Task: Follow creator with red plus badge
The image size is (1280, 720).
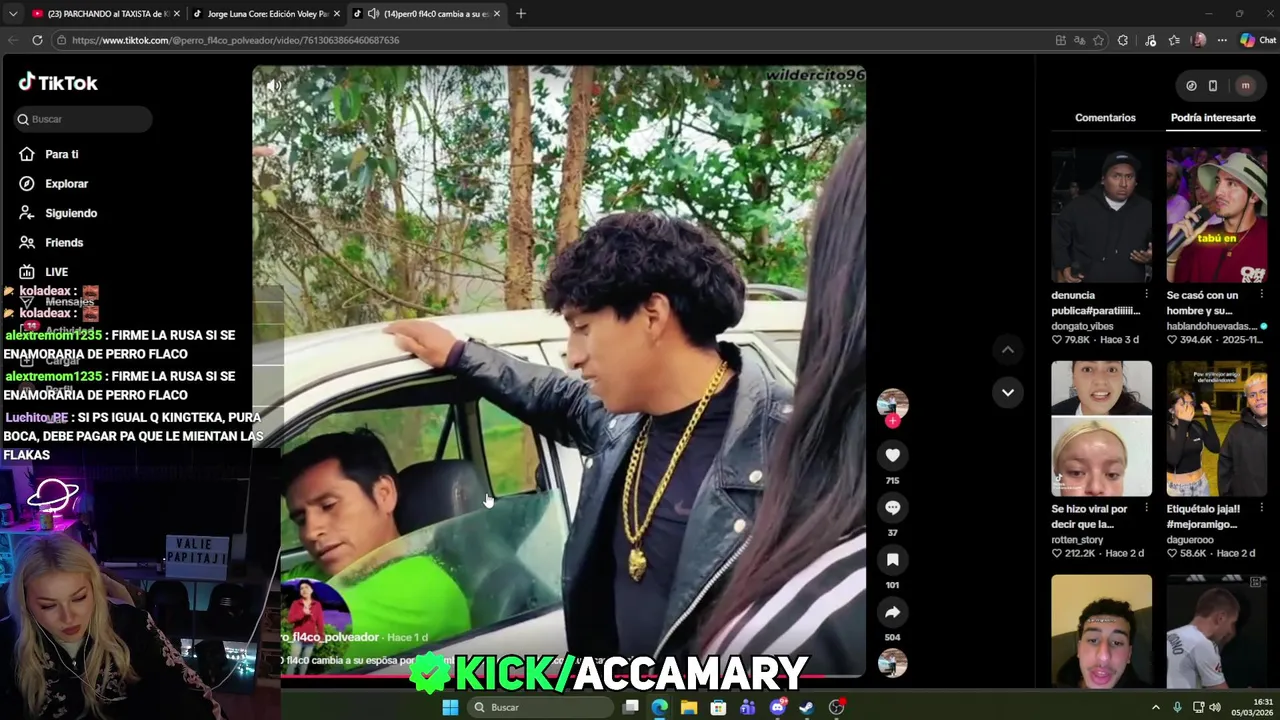Action: point(892,421)
